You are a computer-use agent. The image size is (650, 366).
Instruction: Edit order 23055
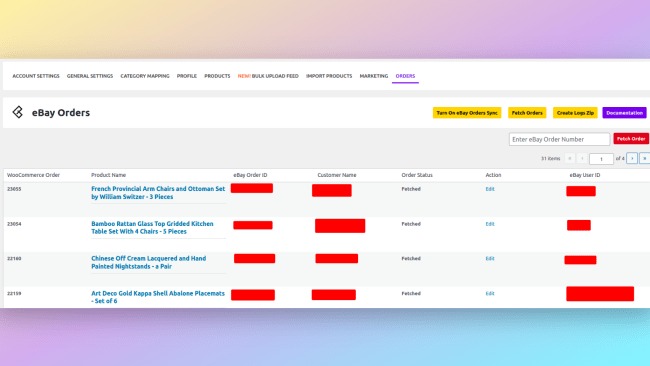(x=490, y=189)
